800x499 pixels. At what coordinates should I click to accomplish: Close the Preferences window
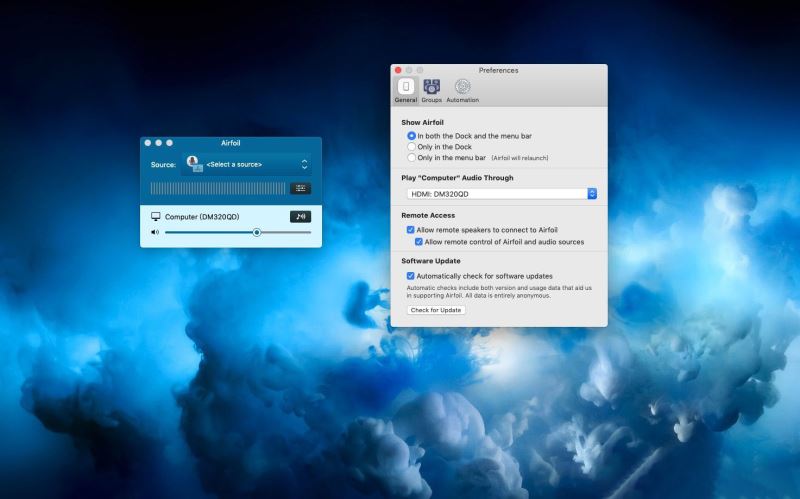point(398,70)
